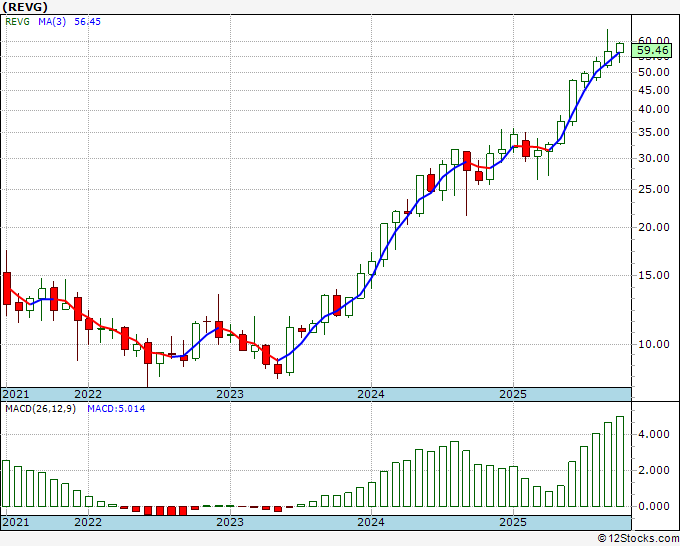The height and width of the screenshot is (546, 680).
Task: Click the (REVG) ticker title at top
Action: 26,6
